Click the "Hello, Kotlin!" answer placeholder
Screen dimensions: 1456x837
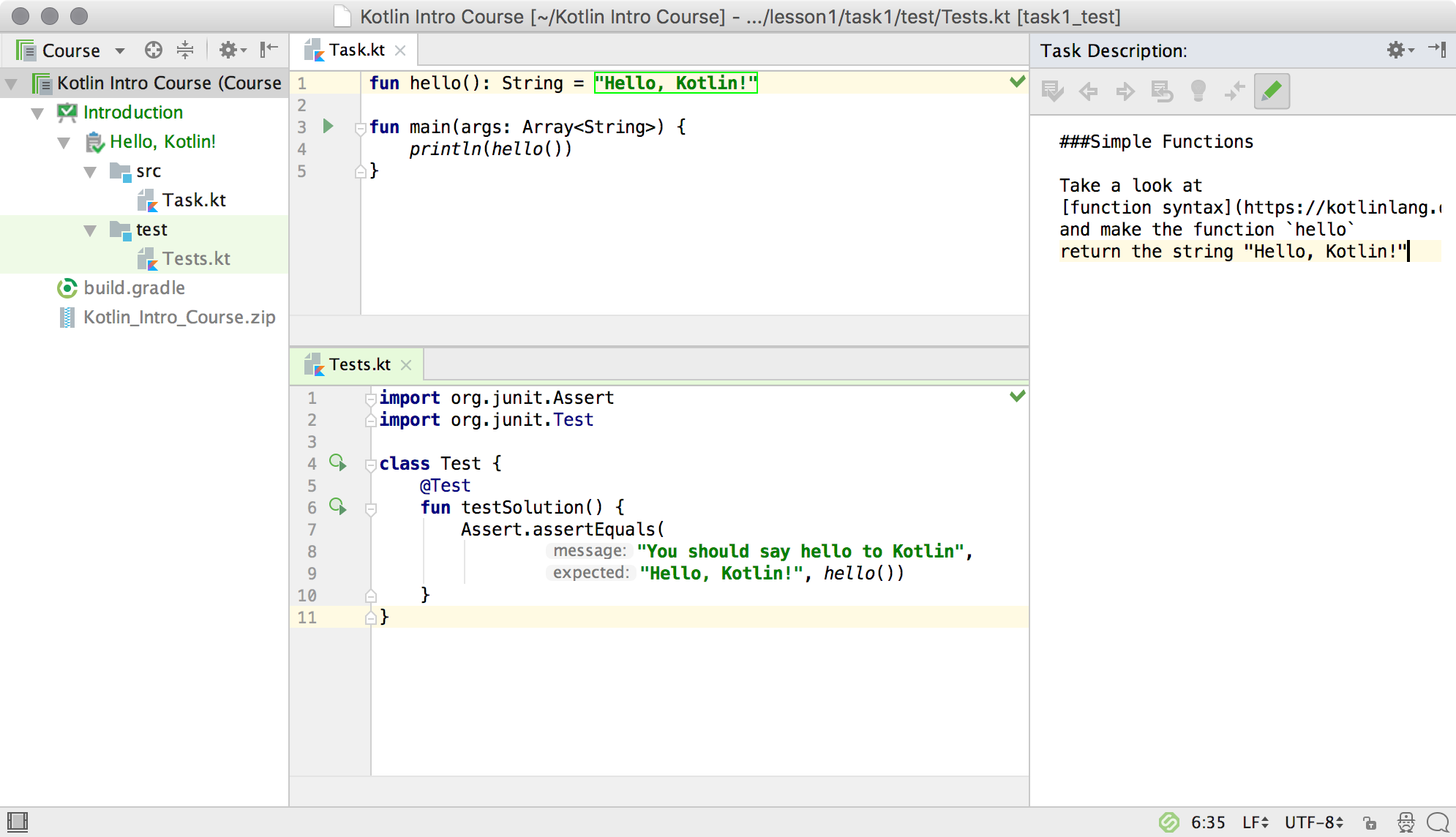click(675, 83)
